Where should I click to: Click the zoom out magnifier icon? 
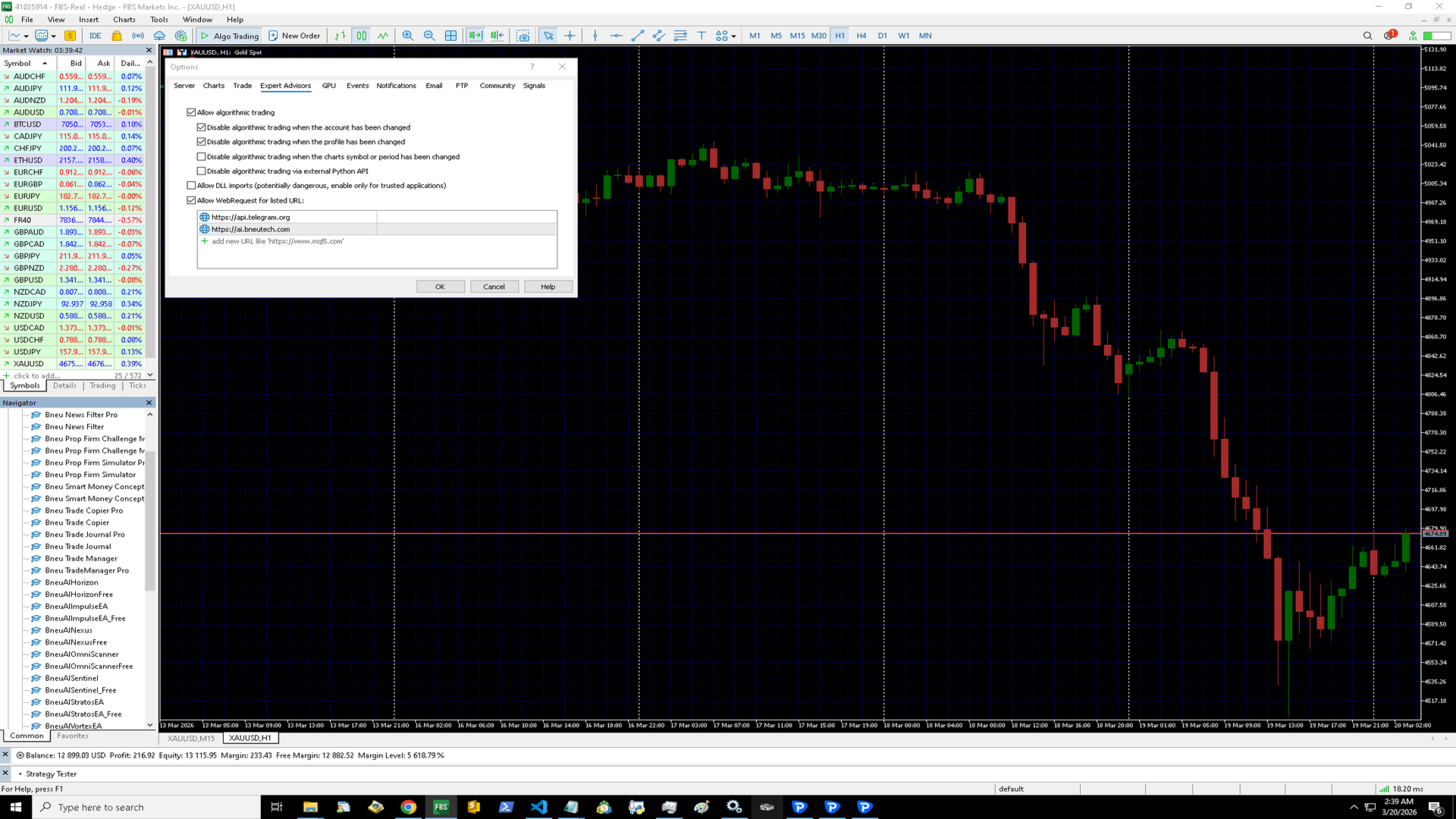click(x=429, y=36)
